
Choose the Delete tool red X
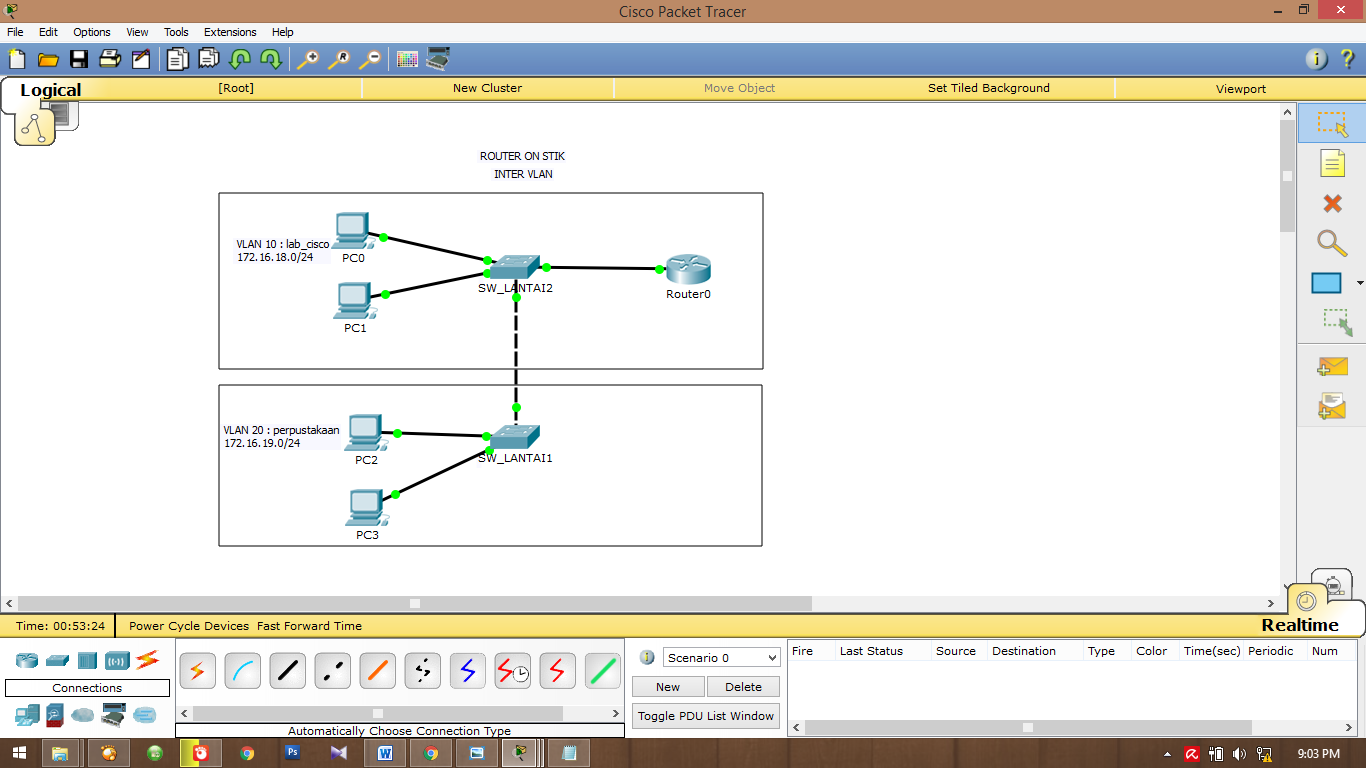click(1331, 203)
